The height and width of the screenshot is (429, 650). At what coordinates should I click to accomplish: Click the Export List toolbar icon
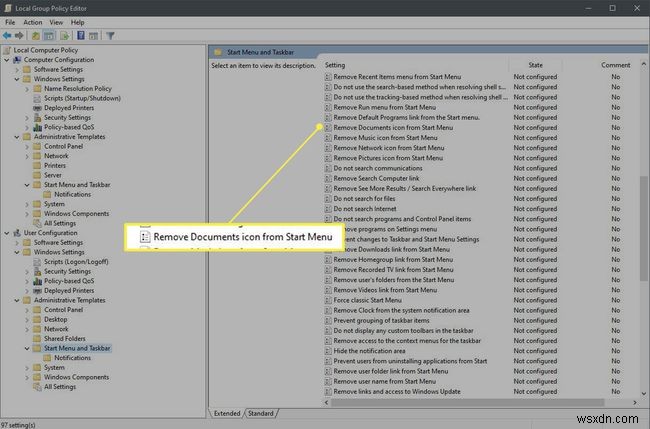point(65,36)
